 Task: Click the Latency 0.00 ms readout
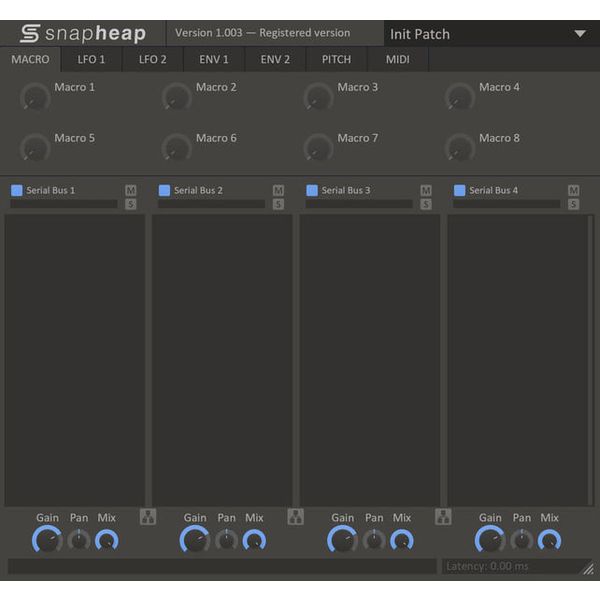[487, 566]
